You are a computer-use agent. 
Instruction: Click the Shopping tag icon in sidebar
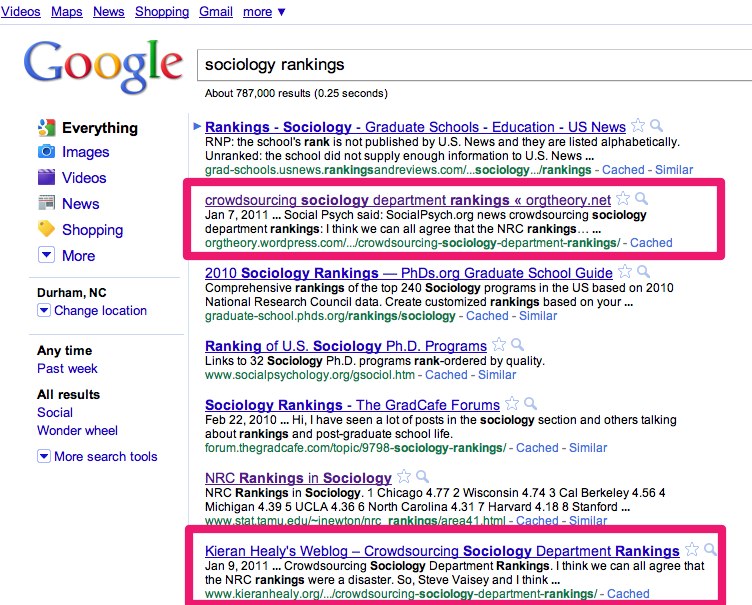pyautogui.click(x=47, y=229)
